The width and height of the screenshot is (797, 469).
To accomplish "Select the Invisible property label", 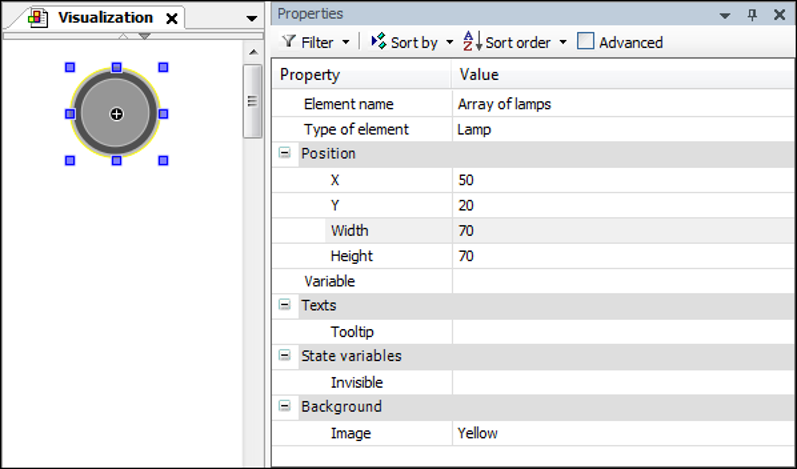I will coord(356,382).
